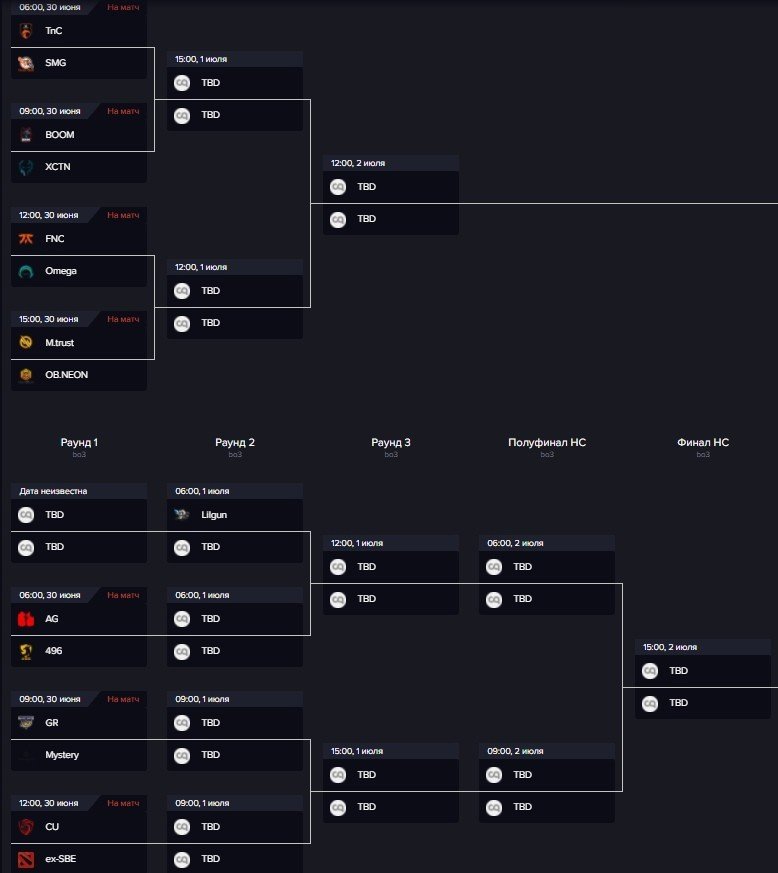Click the Fnatic orange logo icon
The image size is (778, 873).
coord(26,239)
